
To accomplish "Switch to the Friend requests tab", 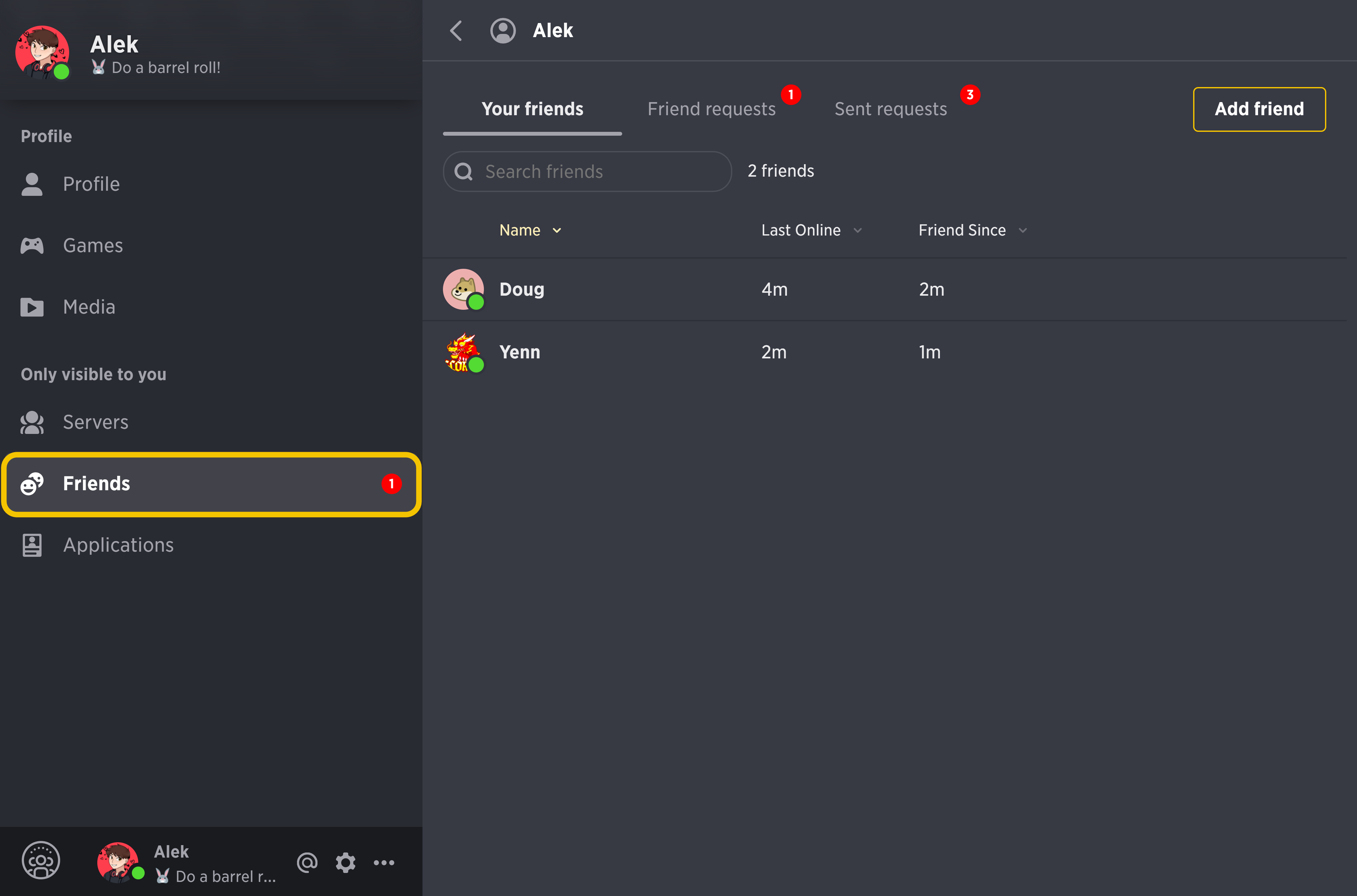I will point(711,108).
